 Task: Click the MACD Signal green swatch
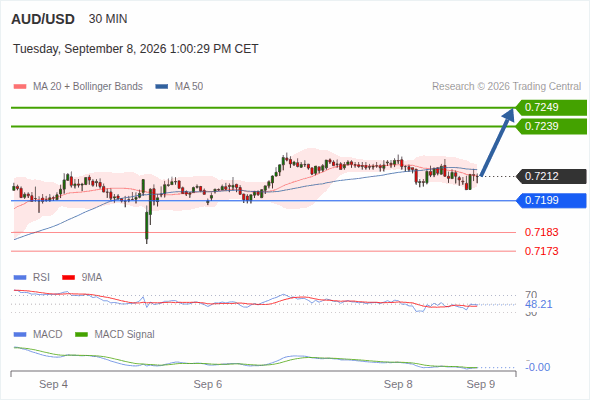pos(81,335)
